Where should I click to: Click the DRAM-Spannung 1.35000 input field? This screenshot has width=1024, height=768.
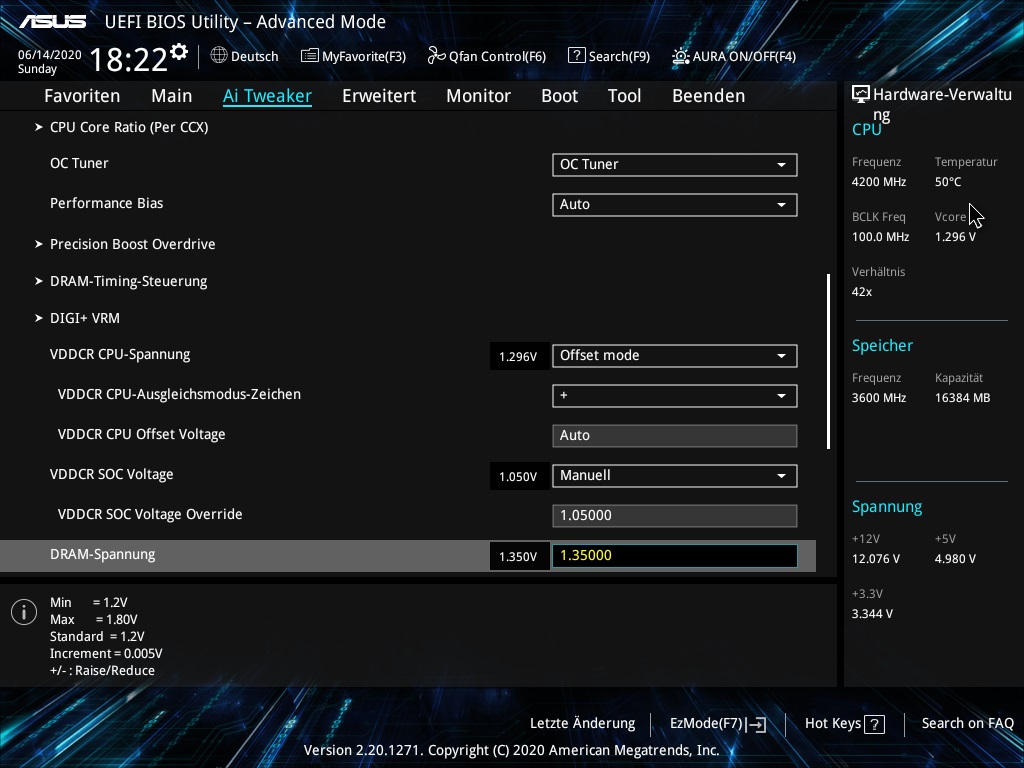coord(675,556)
